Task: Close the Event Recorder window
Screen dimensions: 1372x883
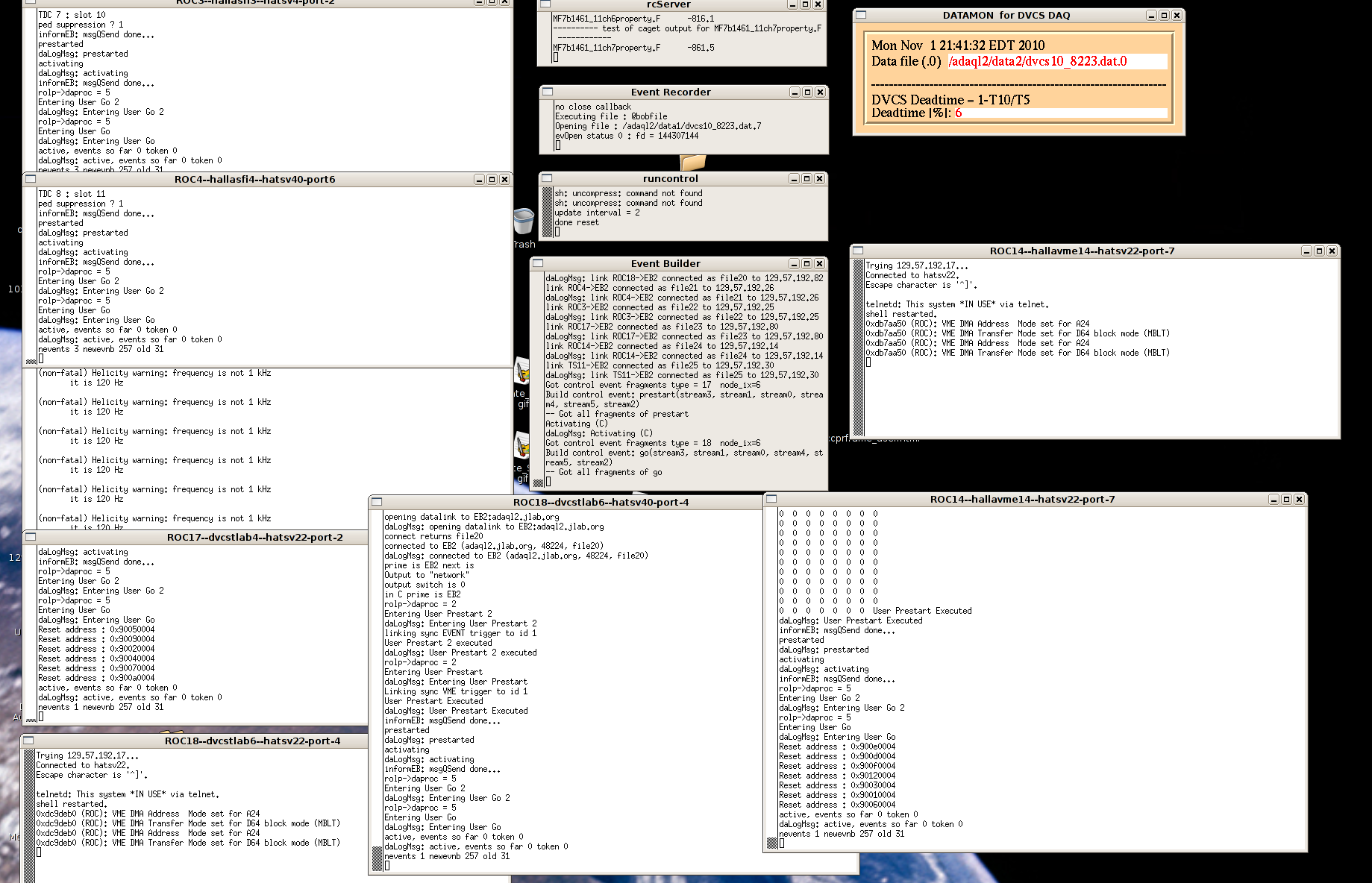Action: point(820,92)
